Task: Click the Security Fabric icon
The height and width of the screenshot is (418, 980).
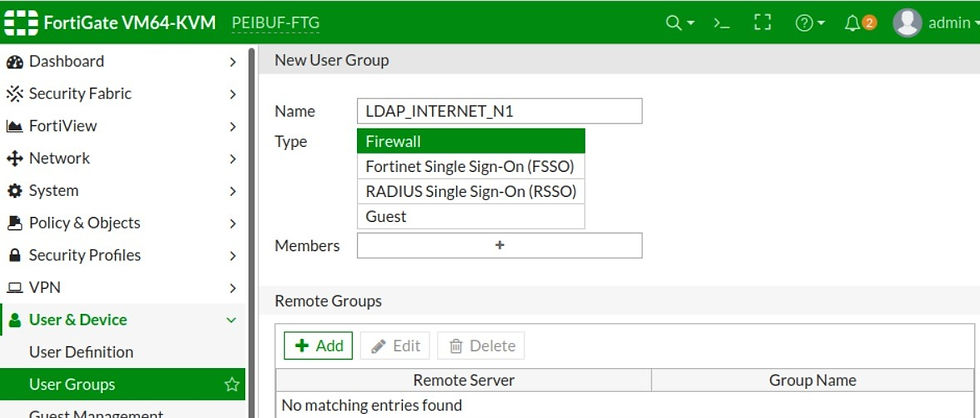Action: 14,94
